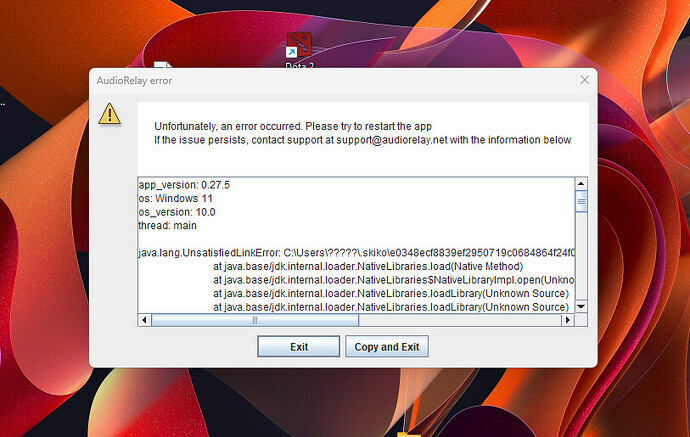Click the warning triangle icon

point(110,114)
